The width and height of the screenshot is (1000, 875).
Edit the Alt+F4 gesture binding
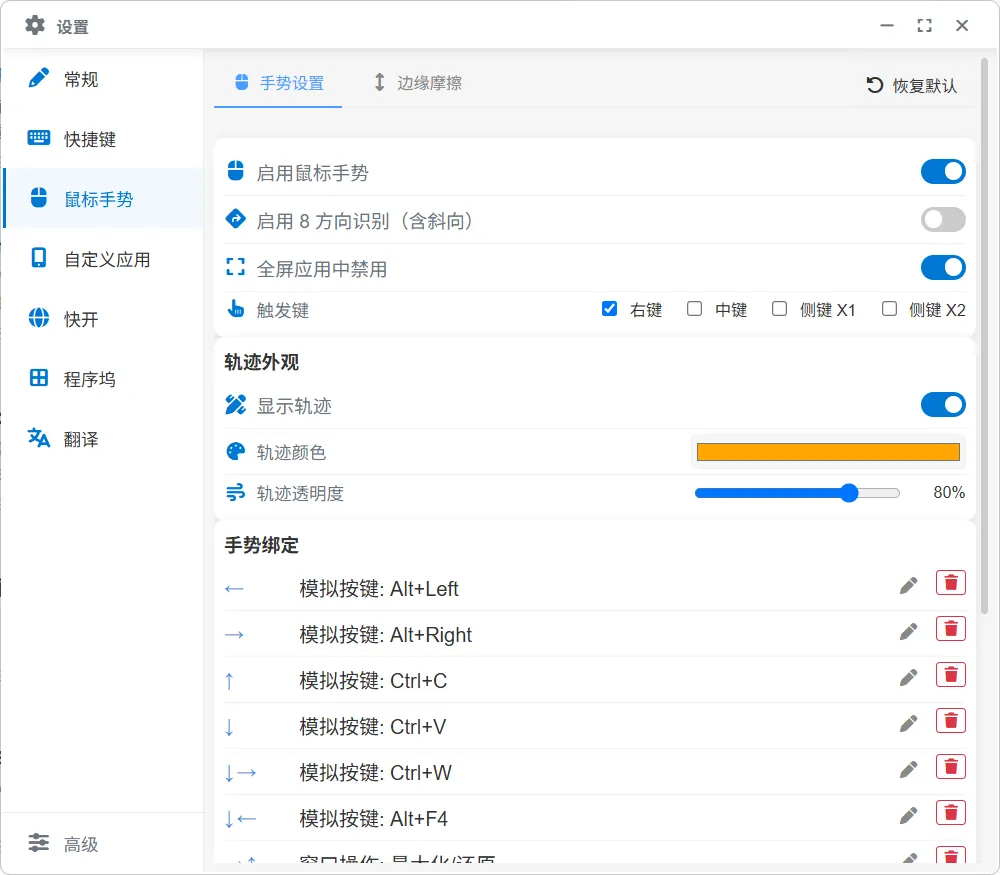point(909,815)
